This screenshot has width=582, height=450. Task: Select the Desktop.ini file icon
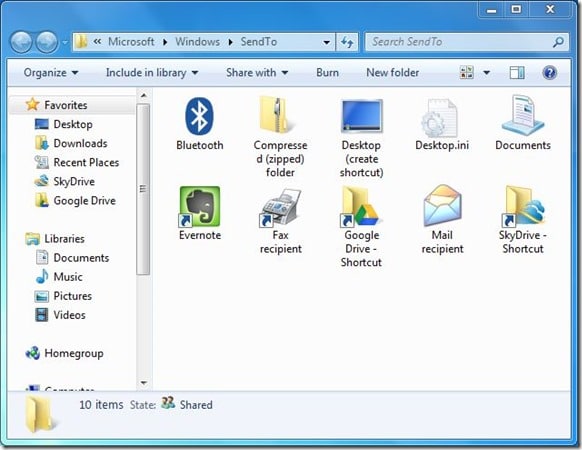pyautogui.click(x=439, y=118)
